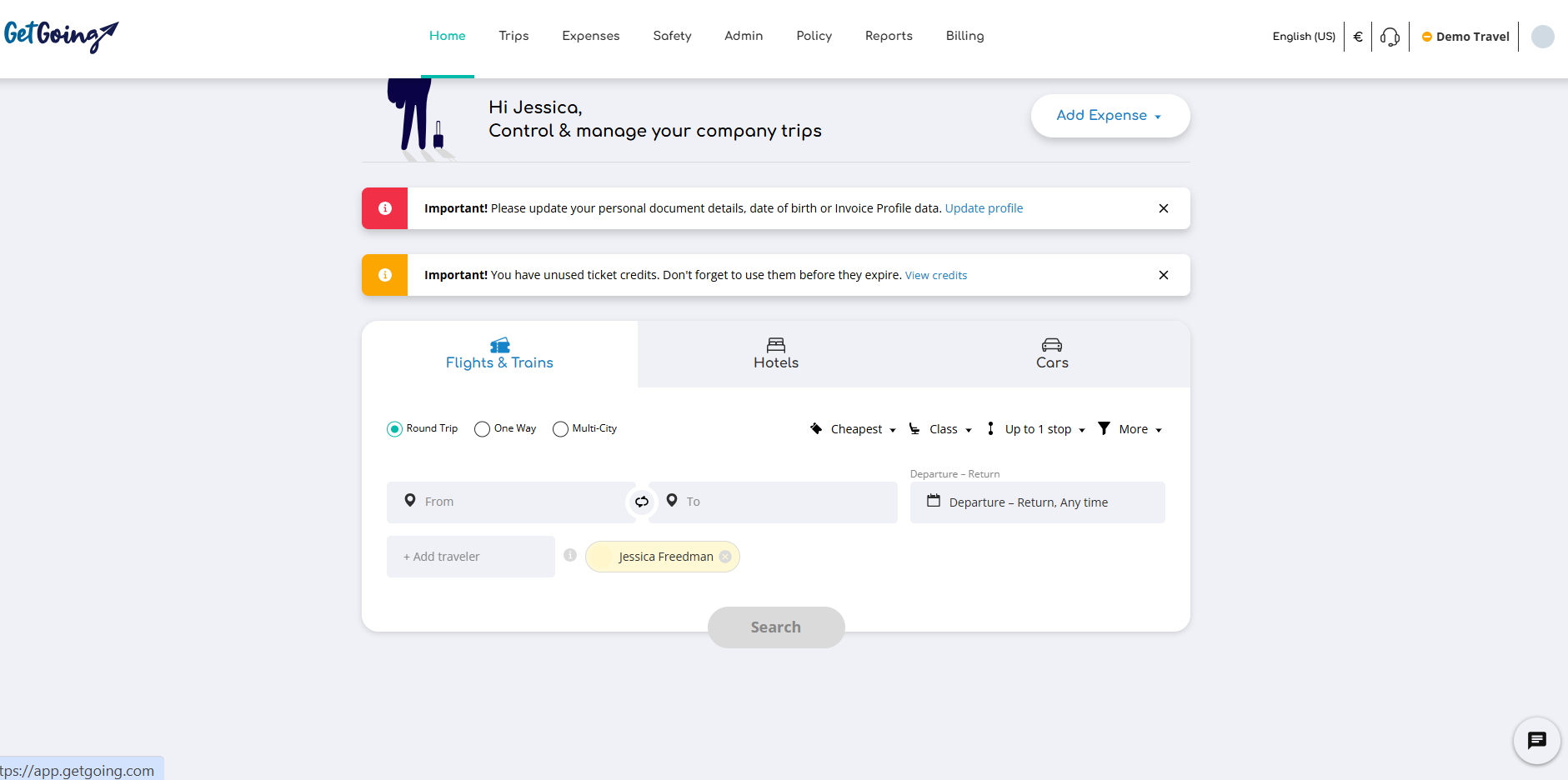
Task: Go to the Home menu
Action: click(x=448, y=36)
